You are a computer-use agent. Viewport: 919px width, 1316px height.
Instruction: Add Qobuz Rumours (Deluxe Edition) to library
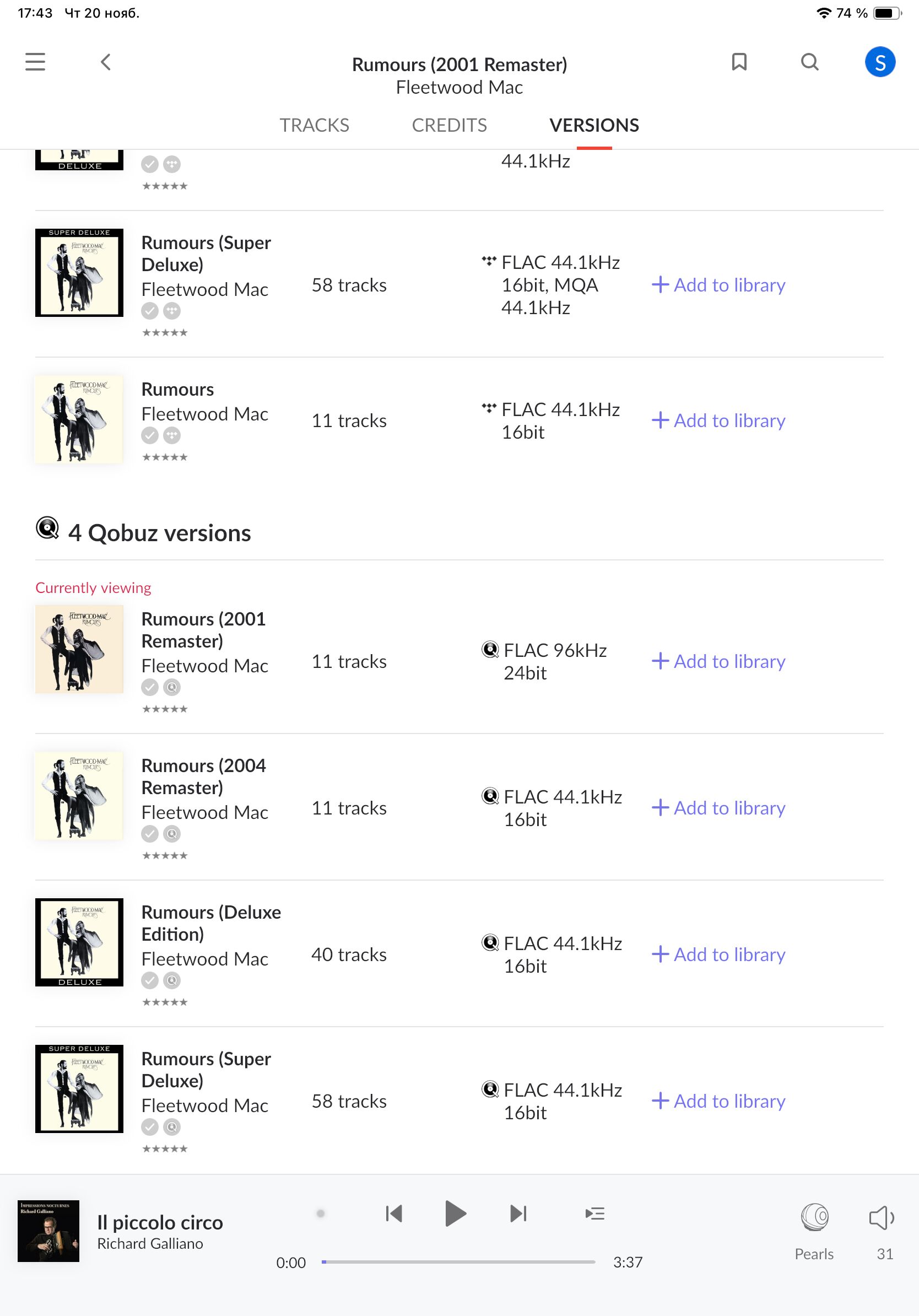click(718, 954)
